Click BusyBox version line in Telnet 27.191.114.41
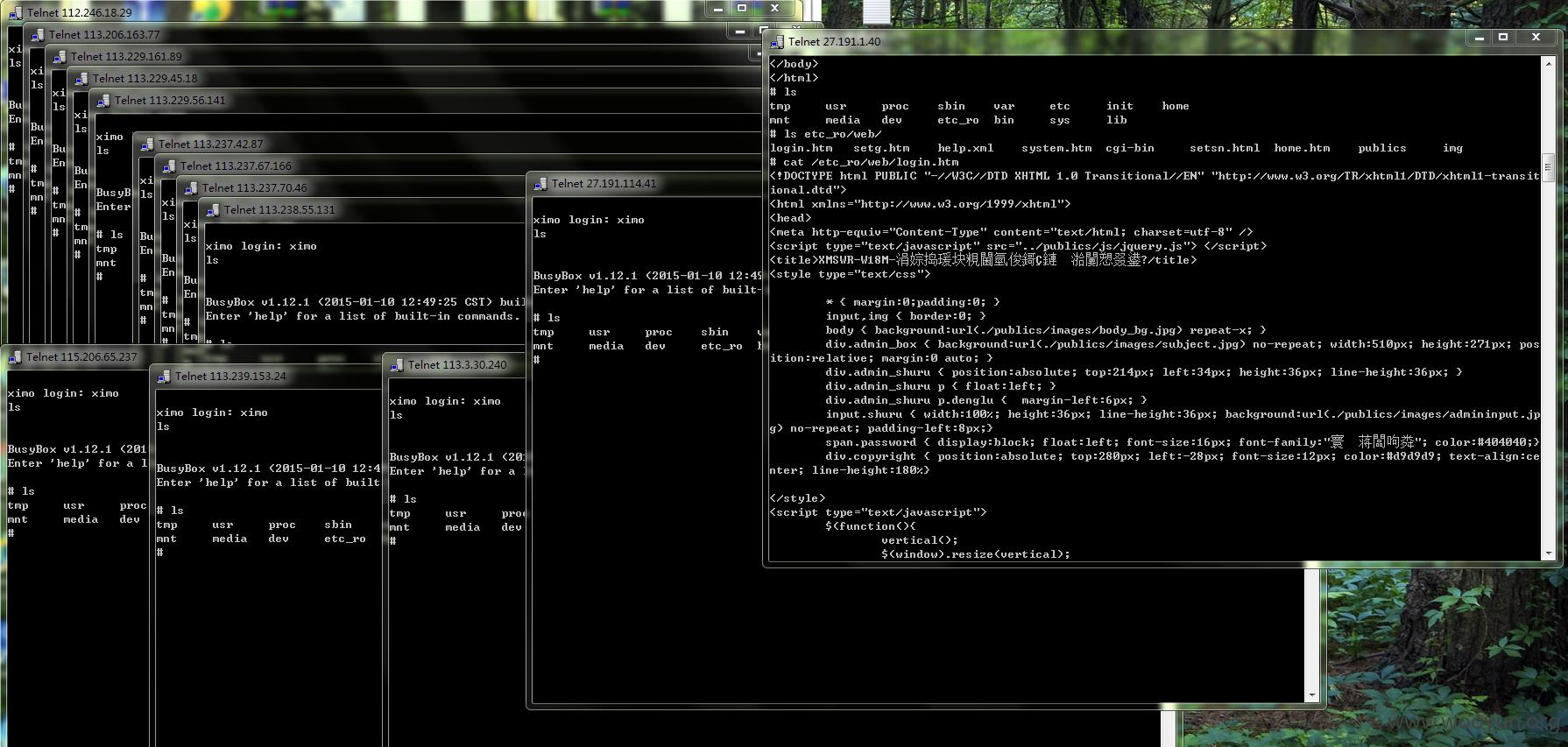 [x=647, y=276]
